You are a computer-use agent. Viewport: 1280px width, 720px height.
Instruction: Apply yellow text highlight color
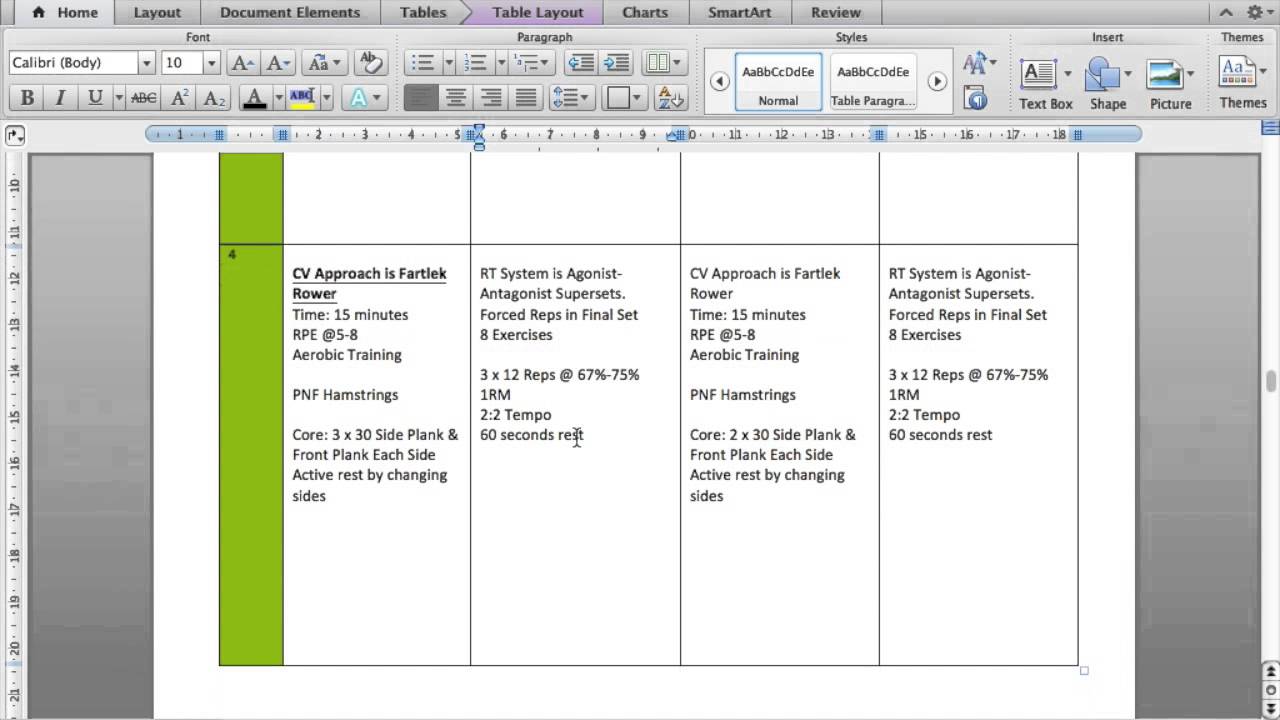pyautogui.click(x=301, y=98)
